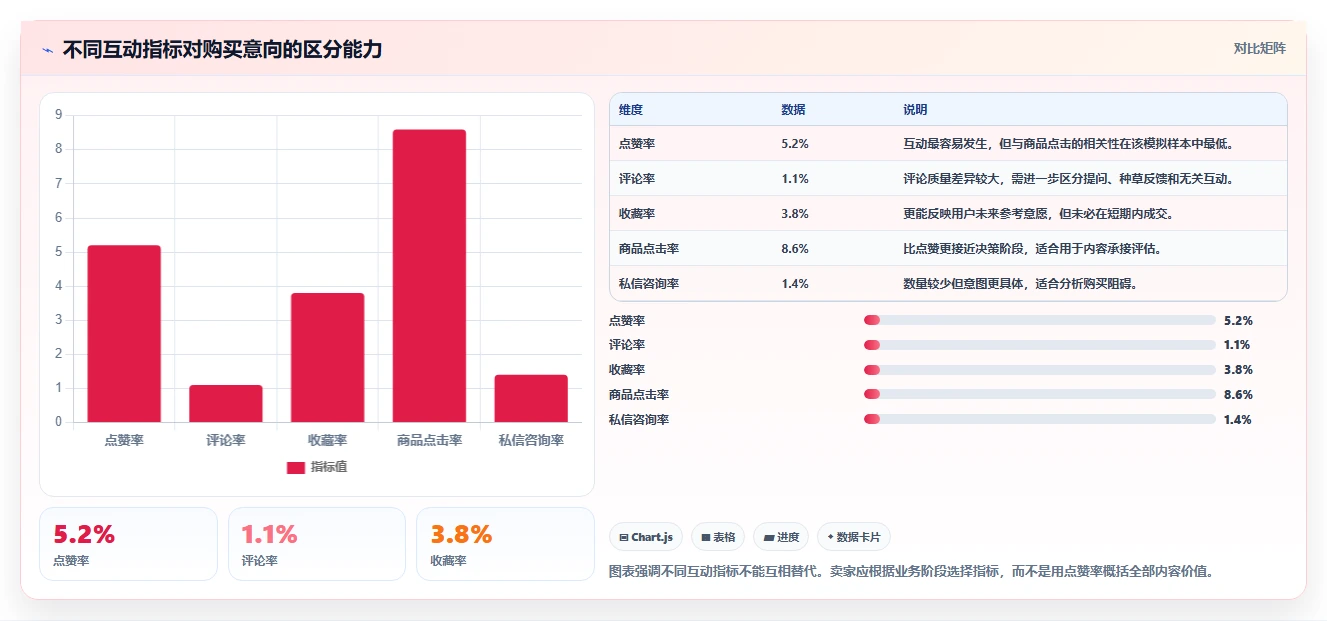Click the 1.4% value in the table
The image size is (1327, 621).
tap(795, 284)
